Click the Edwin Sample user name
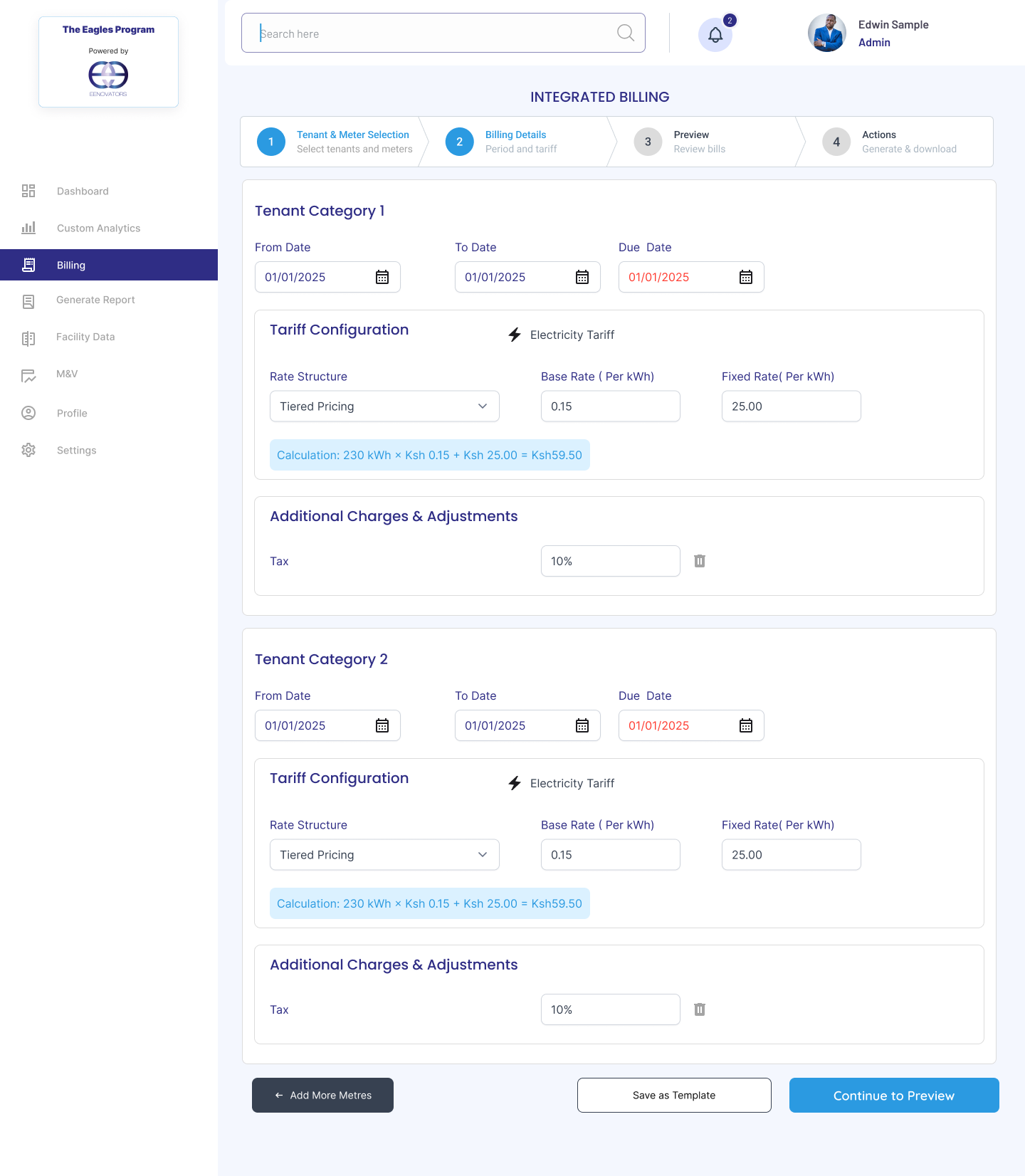The height and width of the screenshot is (1176, 1025). (x=893, y=25)
